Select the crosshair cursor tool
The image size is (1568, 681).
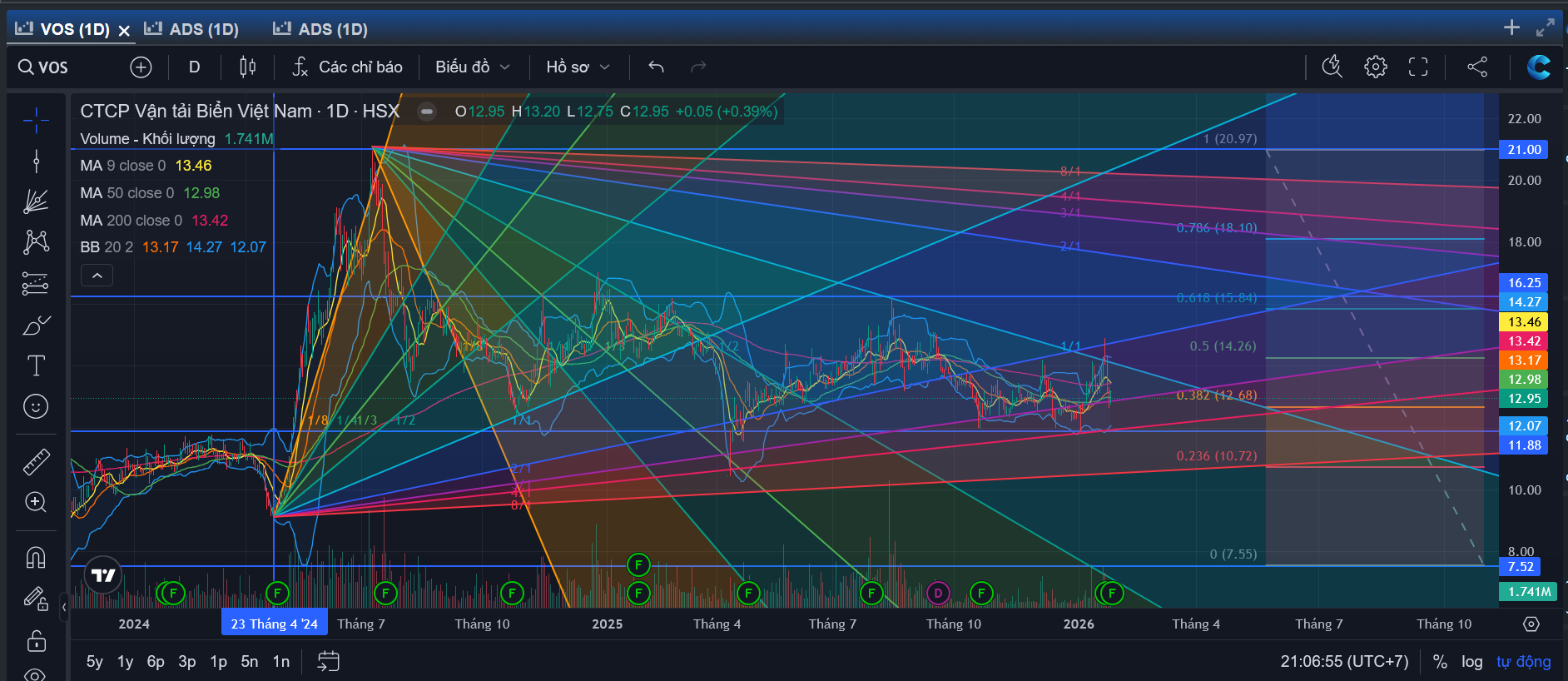point(36,121)
